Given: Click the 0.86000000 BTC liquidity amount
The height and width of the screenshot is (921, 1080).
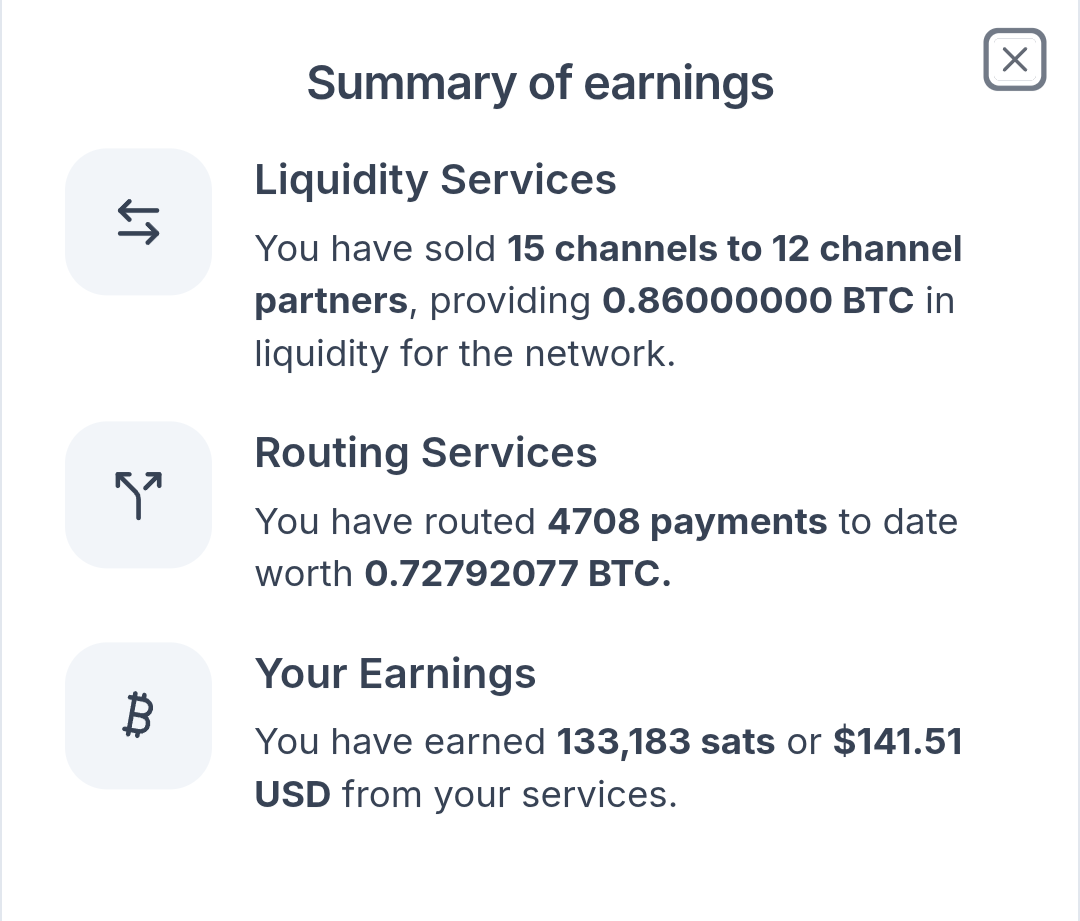Looking at the screenshot, I should click(x=758, y=301).
